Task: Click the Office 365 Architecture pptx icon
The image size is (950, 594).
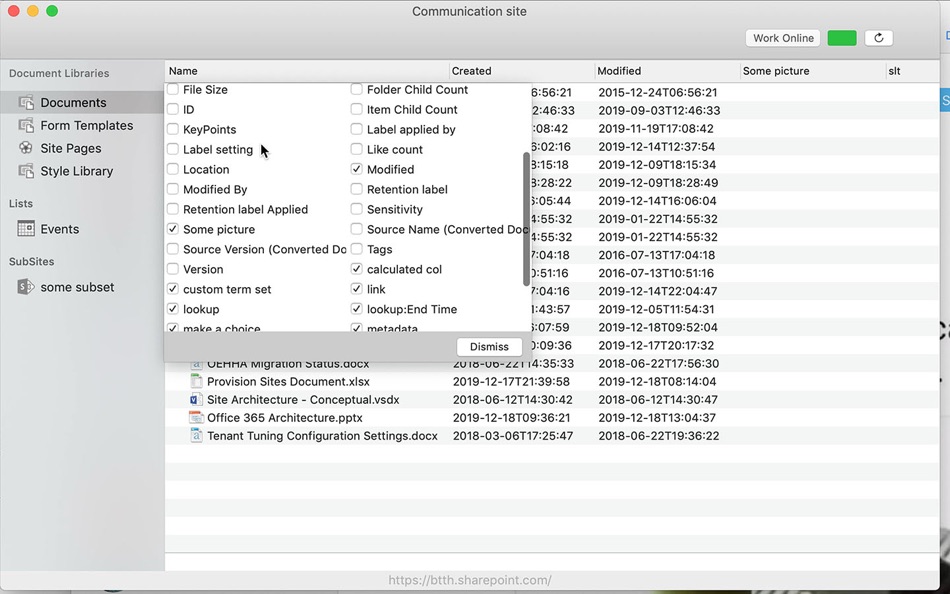Action: [x=196, y=418]
